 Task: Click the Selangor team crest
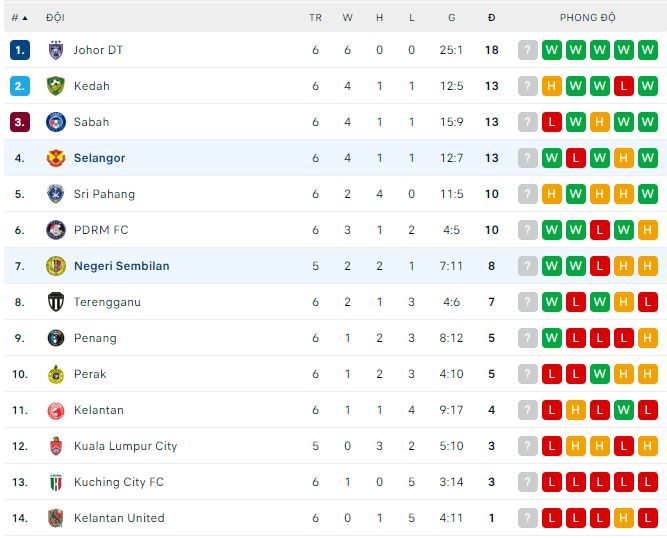[x=56, y=158]
